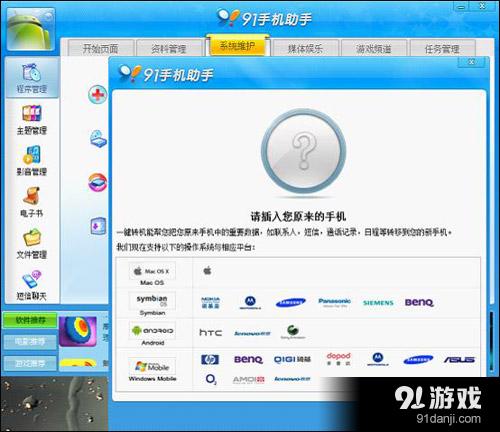Click the blue scanner-style maintenance icon
The height and width of the screenshot is (432, 500).
pyautogui.click(x=98, y=139)
